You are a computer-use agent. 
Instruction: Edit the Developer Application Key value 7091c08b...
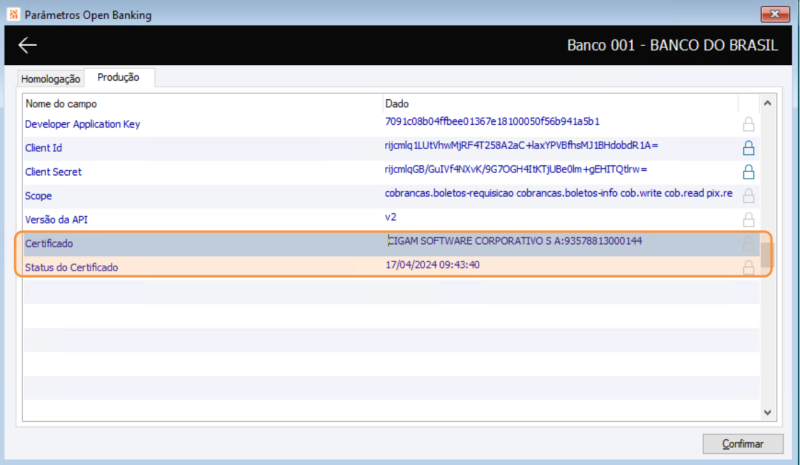[492, 121]
